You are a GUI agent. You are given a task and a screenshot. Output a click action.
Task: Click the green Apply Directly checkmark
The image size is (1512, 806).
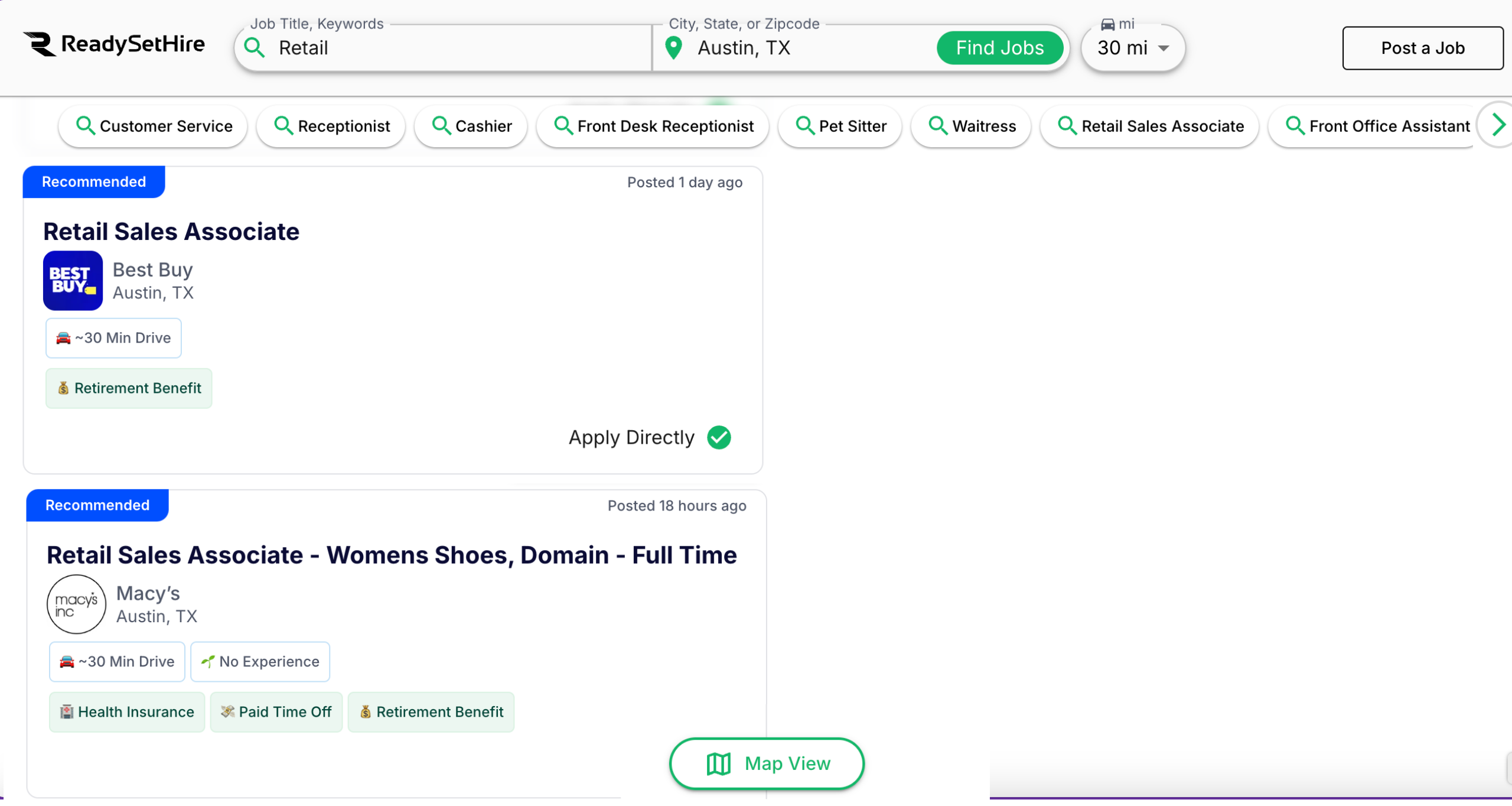pos(719,438)
